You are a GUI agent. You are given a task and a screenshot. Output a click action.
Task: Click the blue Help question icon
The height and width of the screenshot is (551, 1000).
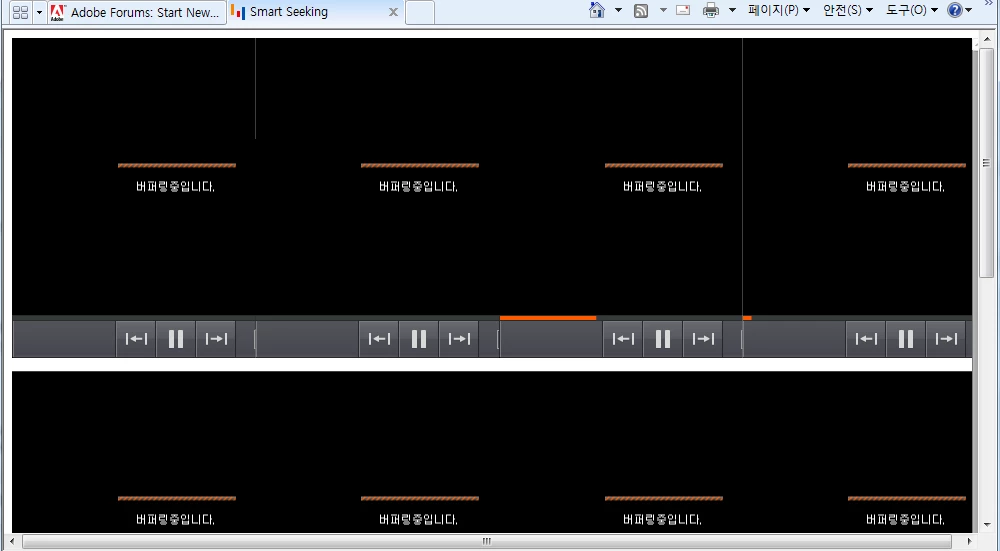click(x=955, y=10)
